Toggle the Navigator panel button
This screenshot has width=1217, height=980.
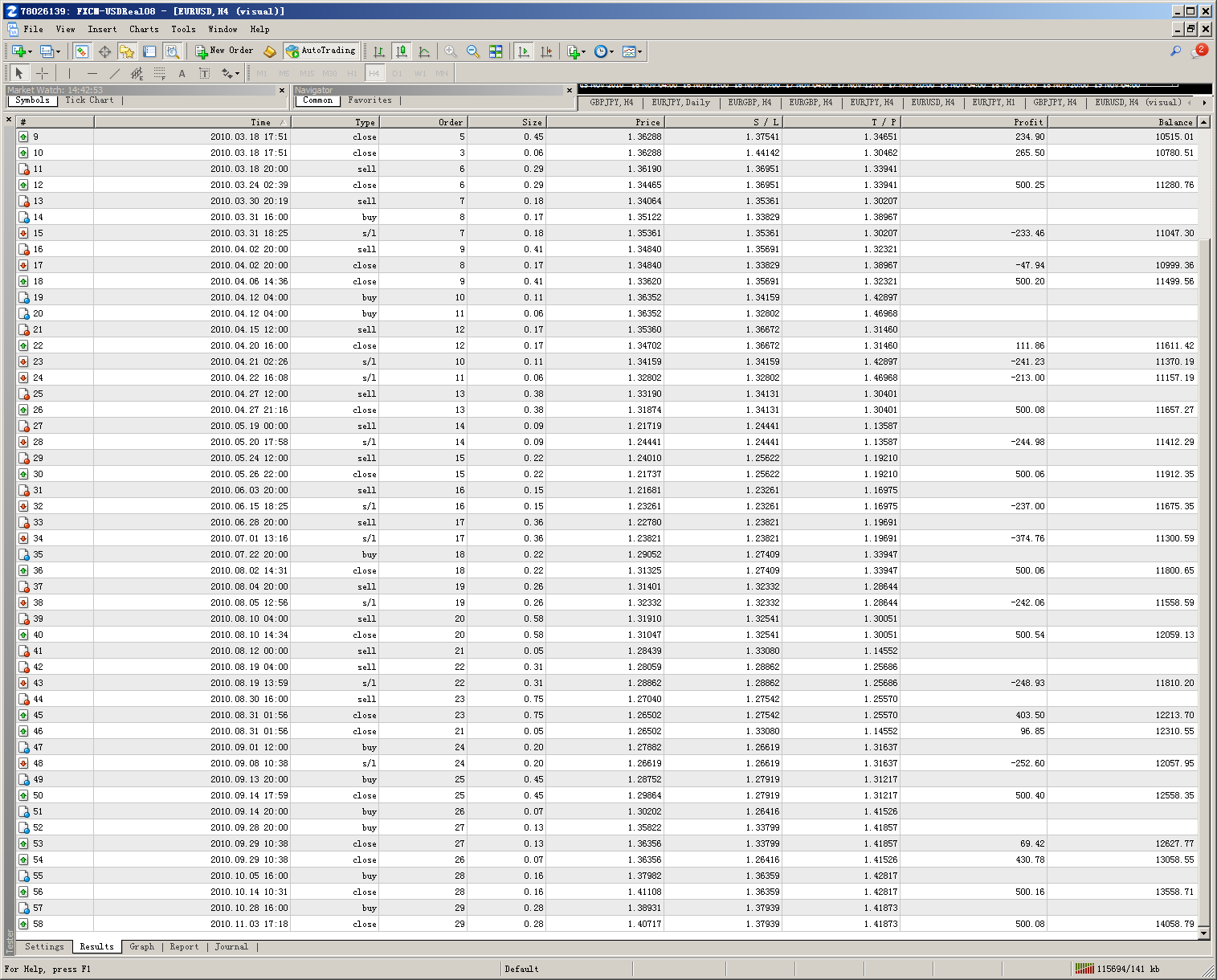point(127,51)
